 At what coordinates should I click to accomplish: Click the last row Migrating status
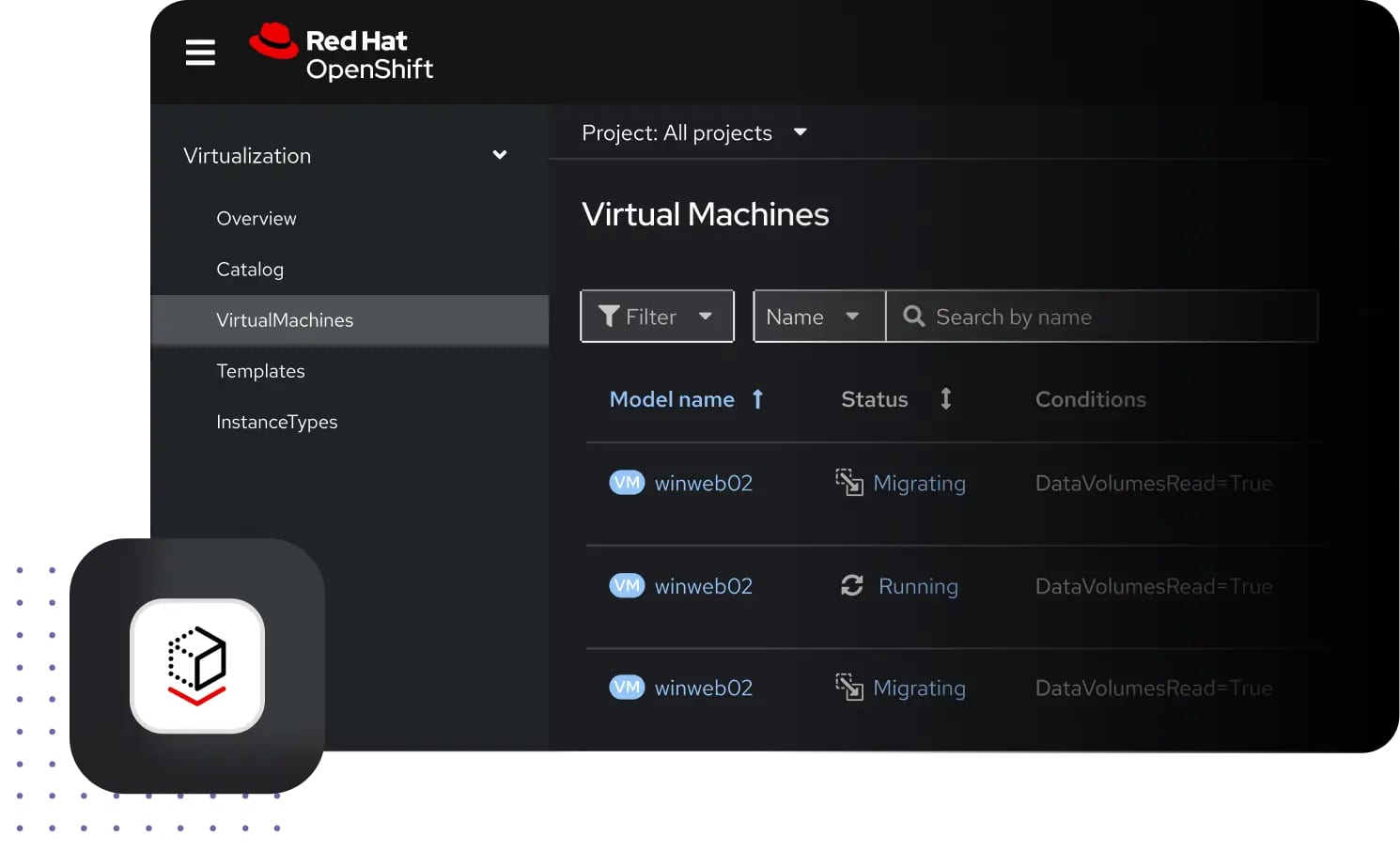[x=920, y=689]
